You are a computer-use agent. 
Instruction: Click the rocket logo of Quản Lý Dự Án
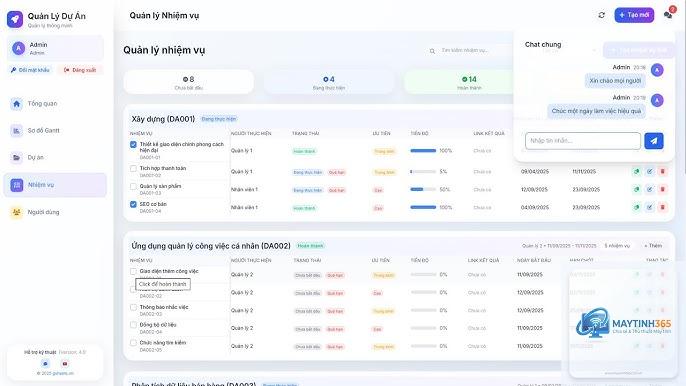tap(15, 19)
